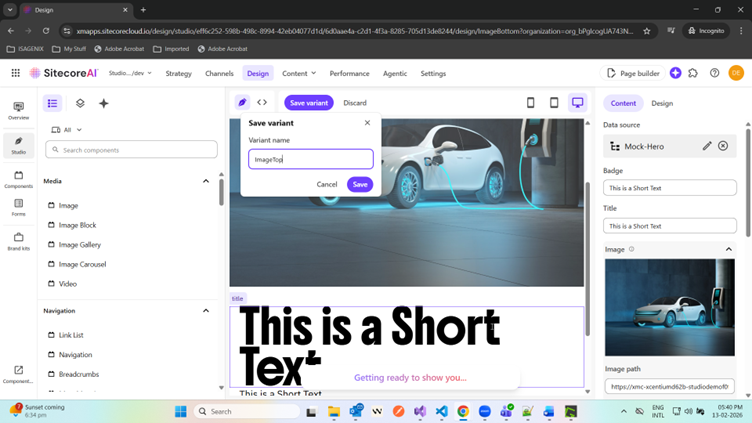Bookmark this page with star icon
Screen dimensions: 752x423
point(646,31)
